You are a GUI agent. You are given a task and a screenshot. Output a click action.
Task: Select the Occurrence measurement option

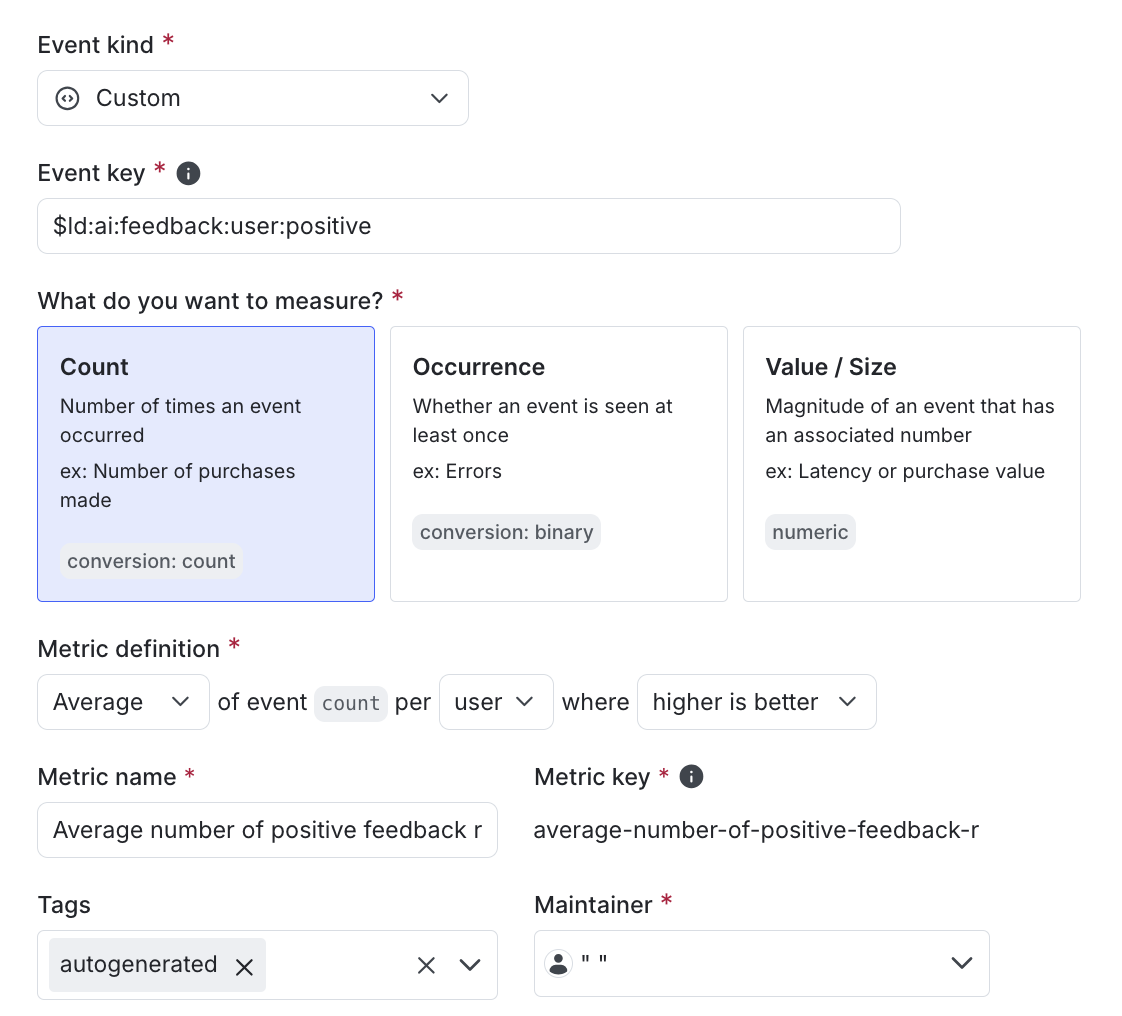tap(558, 464)
